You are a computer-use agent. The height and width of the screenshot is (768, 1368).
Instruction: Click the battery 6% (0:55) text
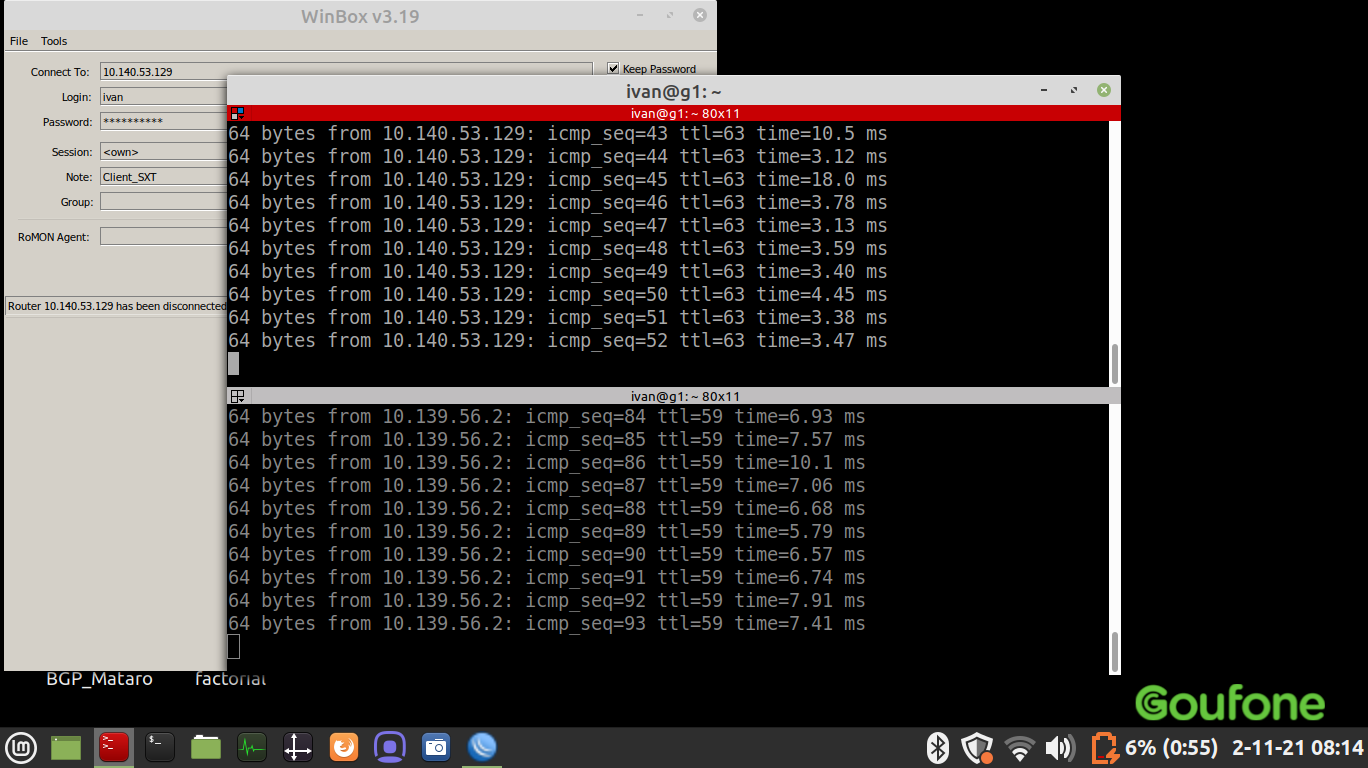coord(1172,747)
